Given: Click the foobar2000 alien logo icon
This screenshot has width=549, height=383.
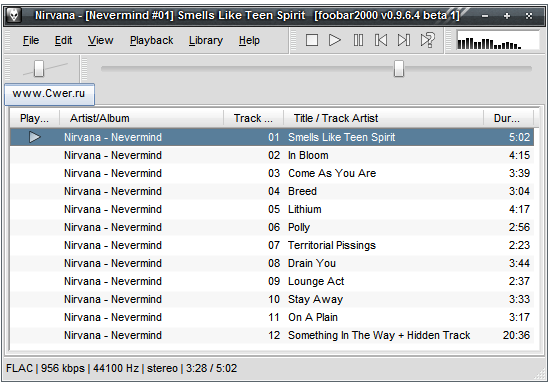Looking at the screenshot, I should [14, 15].
